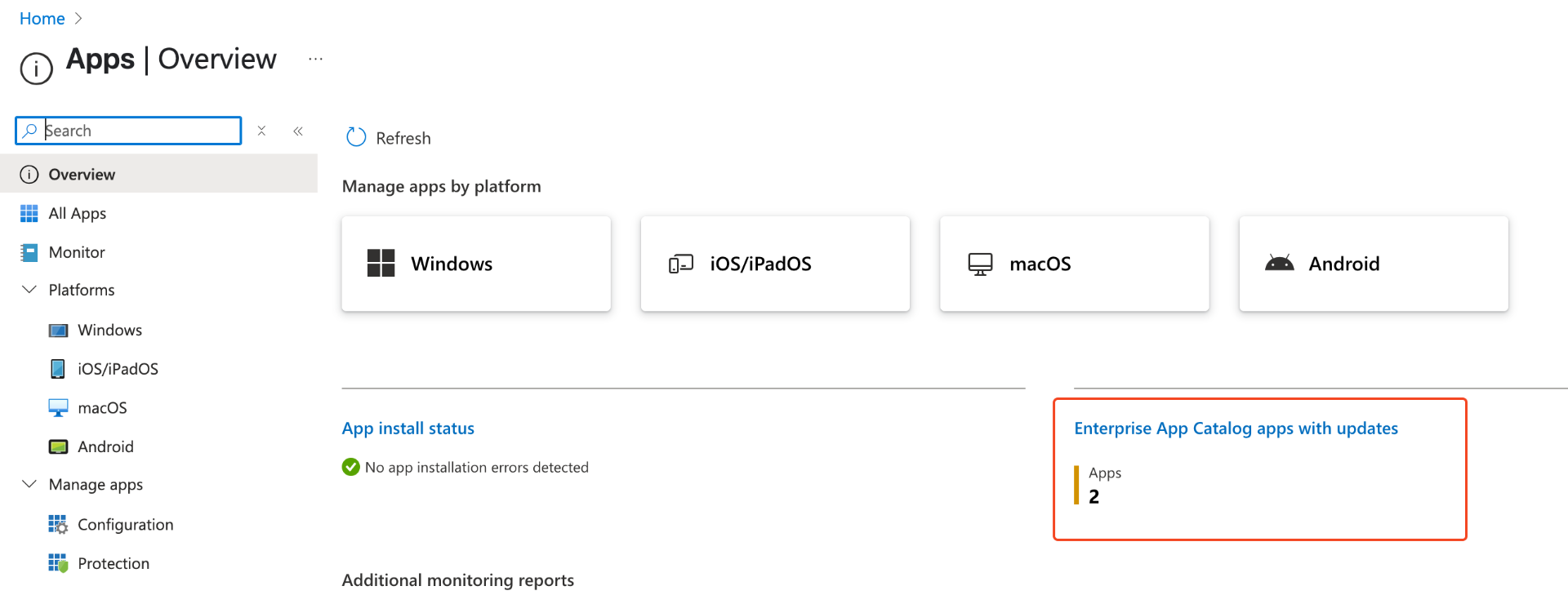Click the Refresh label

(403, 138)
